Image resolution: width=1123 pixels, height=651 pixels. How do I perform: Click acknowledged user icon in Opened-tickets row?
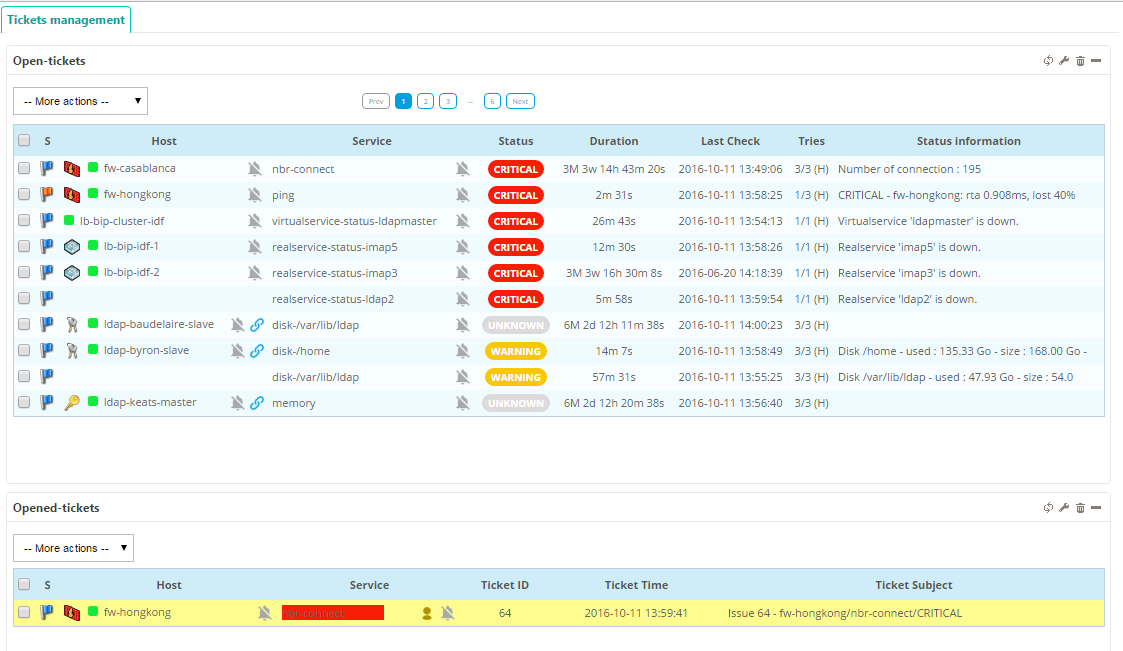click(427, 613)
